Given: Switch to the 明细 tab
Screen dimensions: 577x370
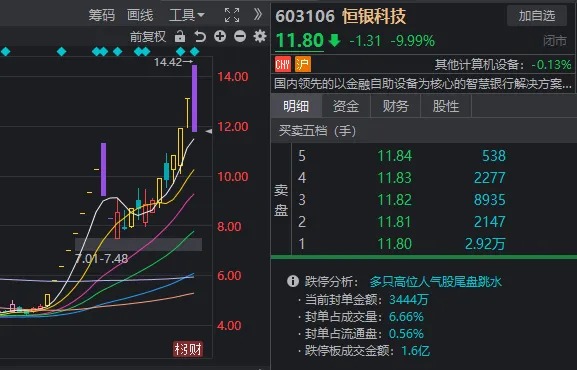Looking at the screenshot, I should point(296,106).
